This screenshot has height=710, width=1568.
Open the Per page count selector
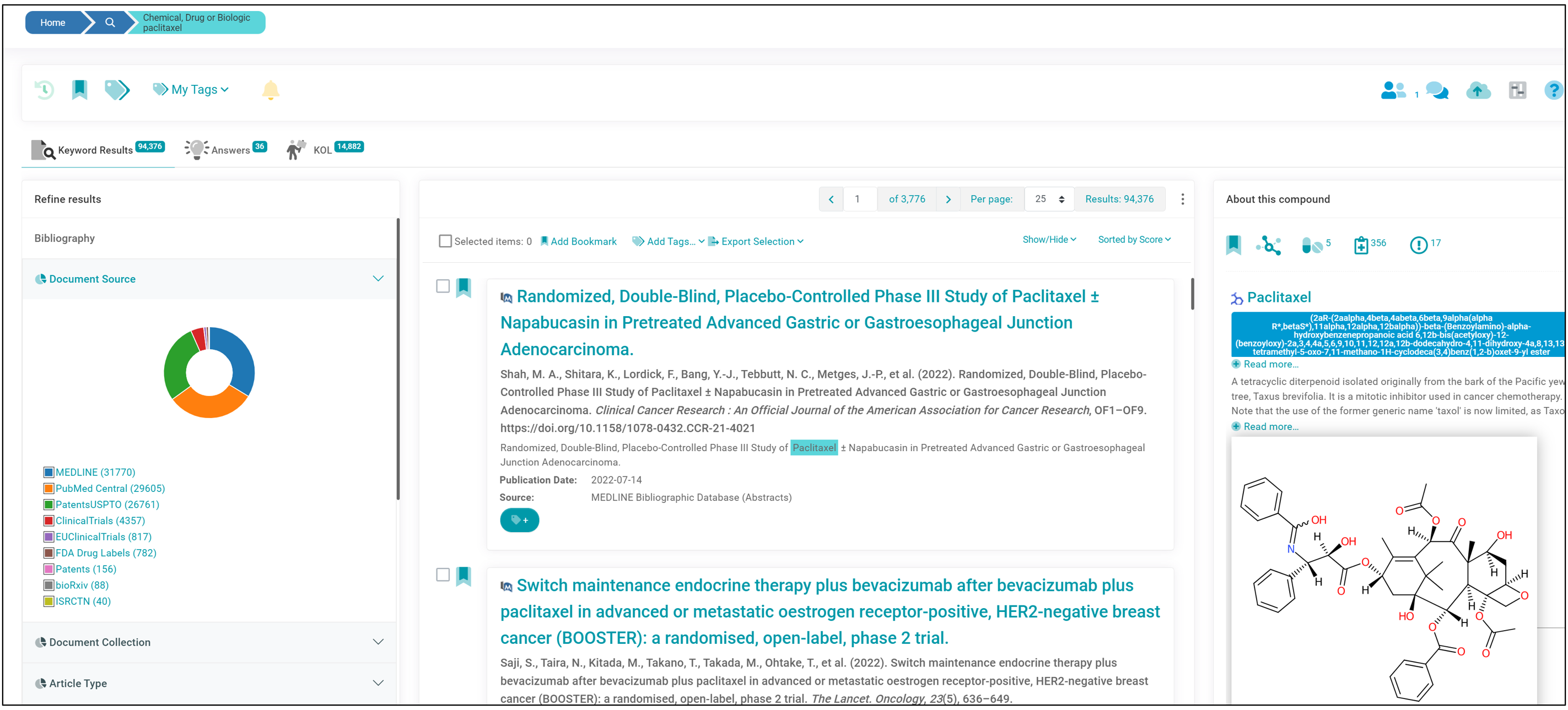tap(1049, 199)
